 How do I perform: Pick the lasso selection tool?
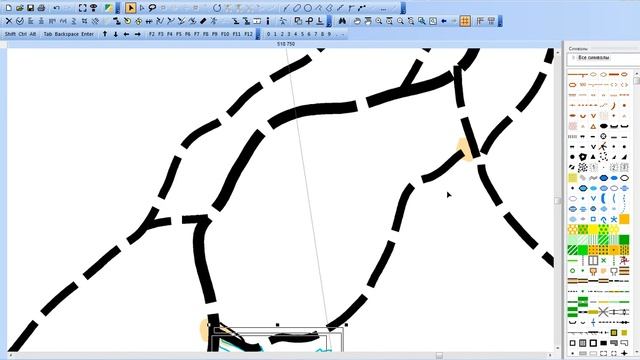pos(152,8)
